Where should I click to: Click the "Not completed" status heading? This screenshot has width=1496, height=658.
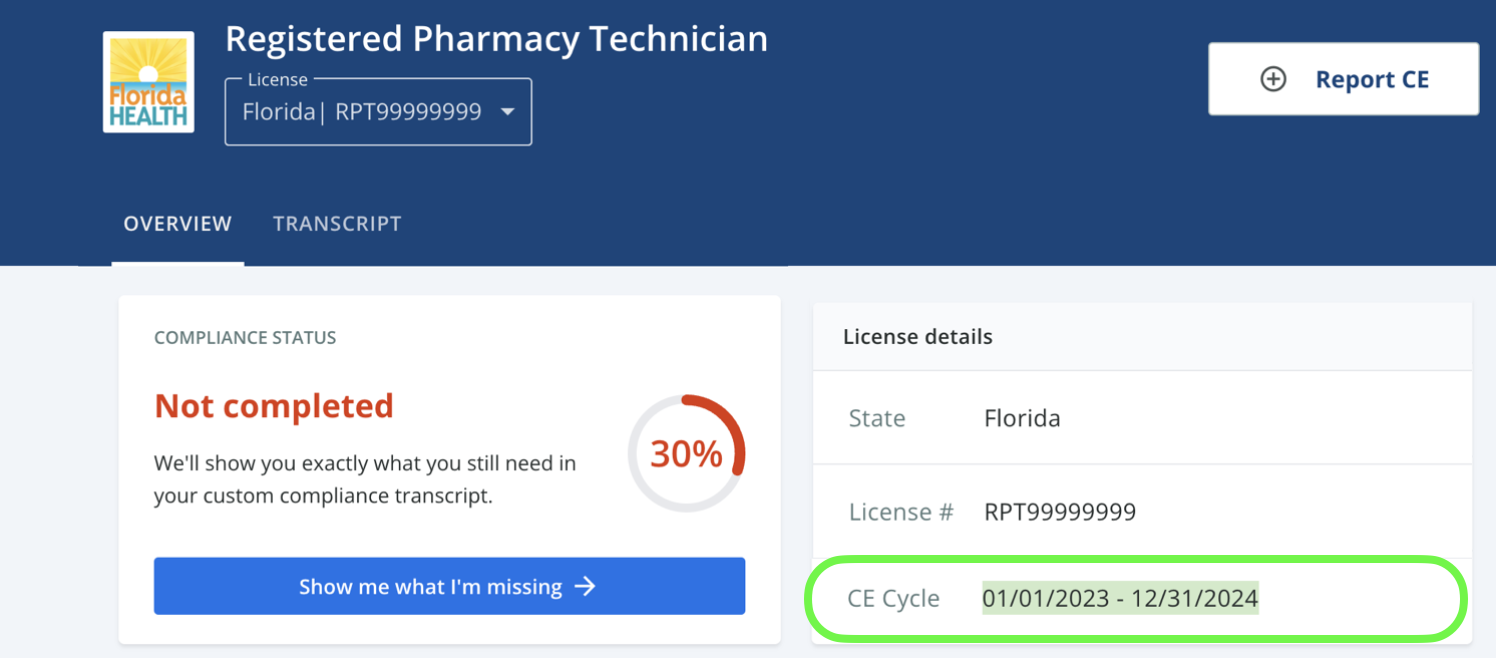[274, 406]
